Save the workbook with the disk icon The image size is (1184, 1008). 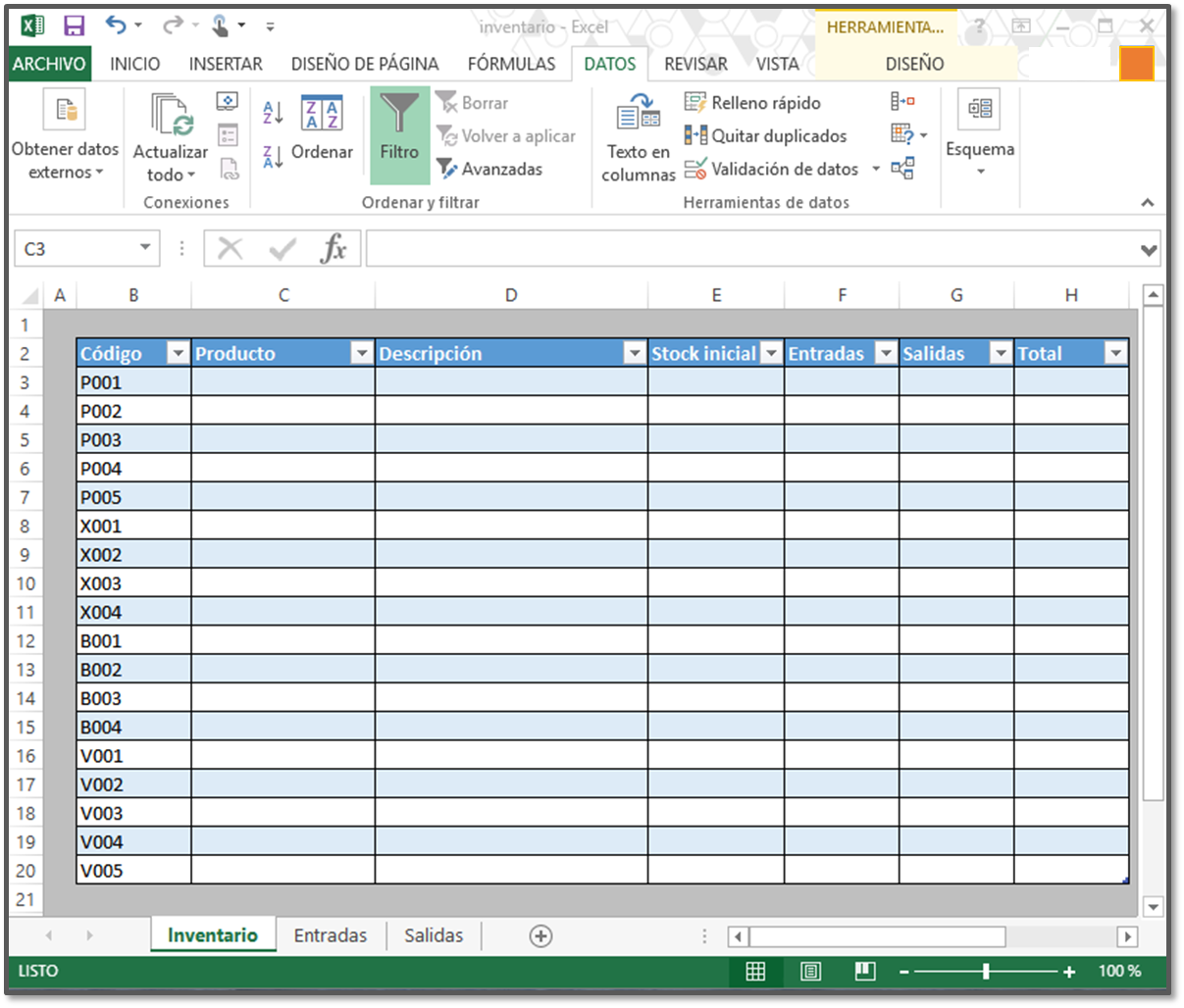pos(74,26)
